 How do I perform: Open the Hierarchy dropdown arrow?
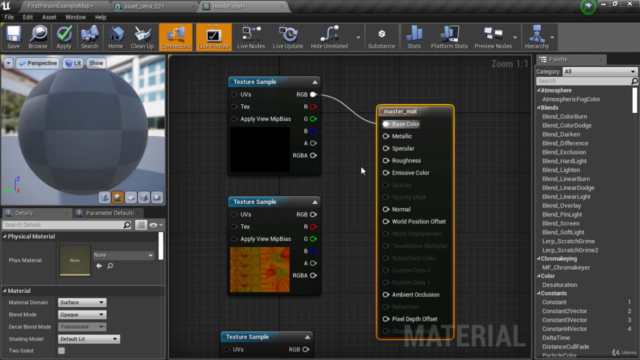pyautogui.click(x=552, y=37)
